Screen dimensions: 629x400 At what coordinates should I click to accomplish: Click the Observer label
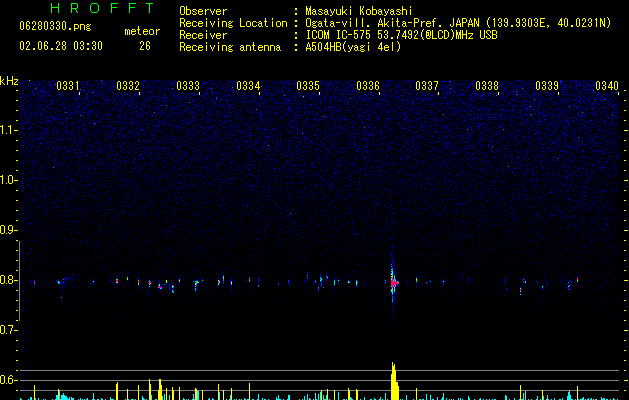tap(203, 11)
